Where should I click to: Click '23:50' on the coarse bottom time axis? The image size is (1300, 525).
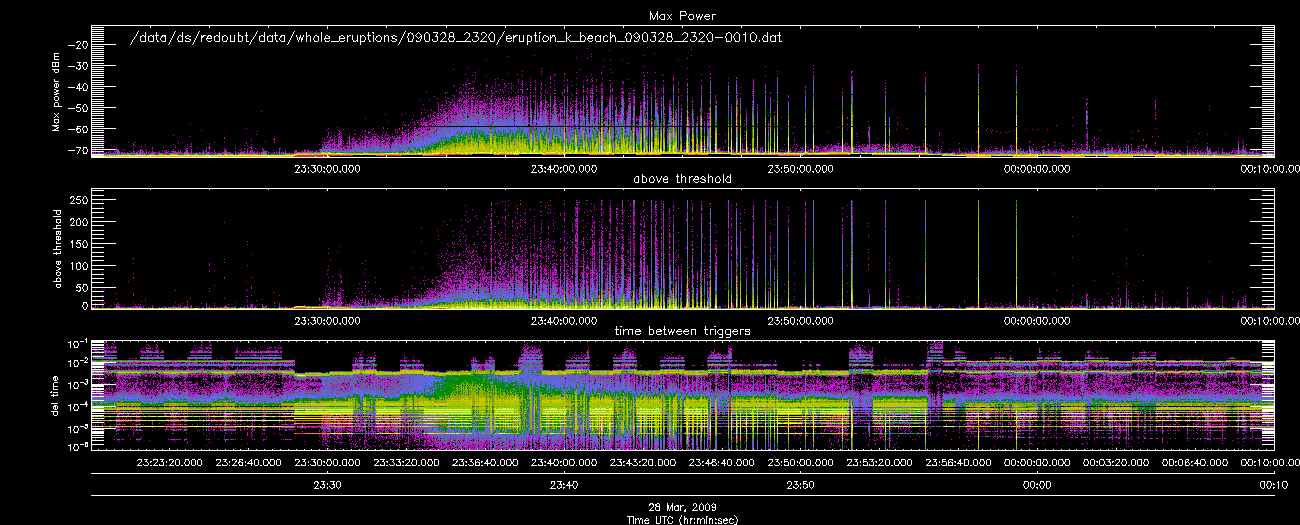coord(800,485)
